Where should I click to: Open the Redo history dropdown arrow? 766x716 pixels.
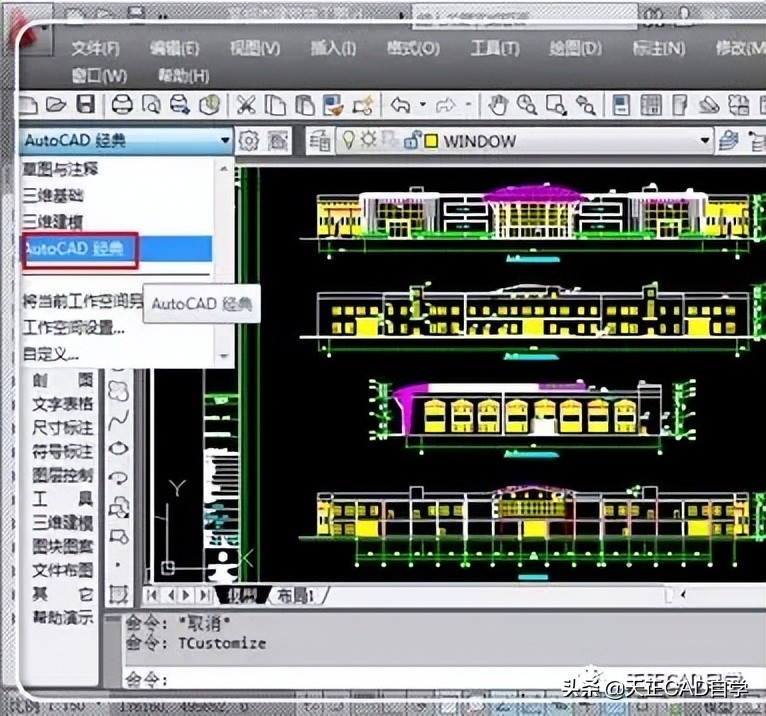click(468, 105)
